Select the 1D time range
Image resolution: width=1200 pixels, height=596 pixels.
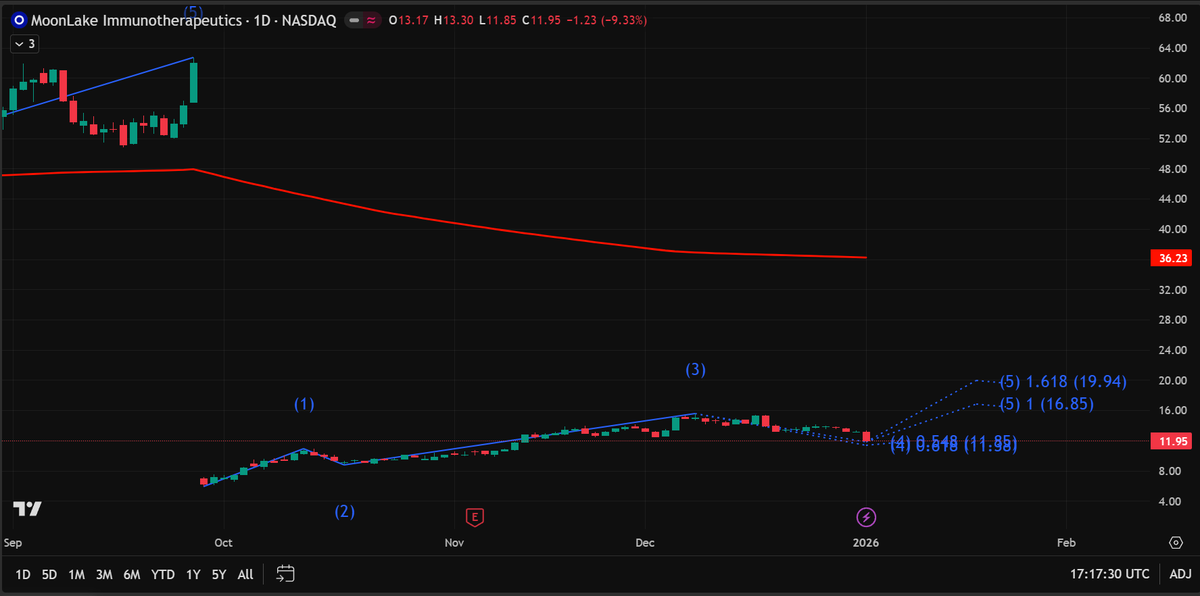pyautogui.click(x=22, y=574)
